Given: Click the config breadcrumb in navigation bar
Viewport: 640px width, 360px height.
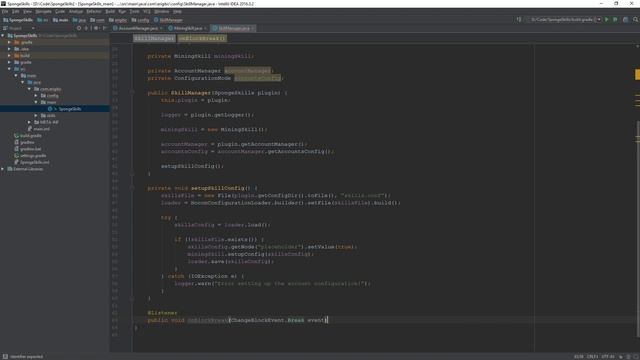Looking at the screenshot, I should tap(140, 20).
